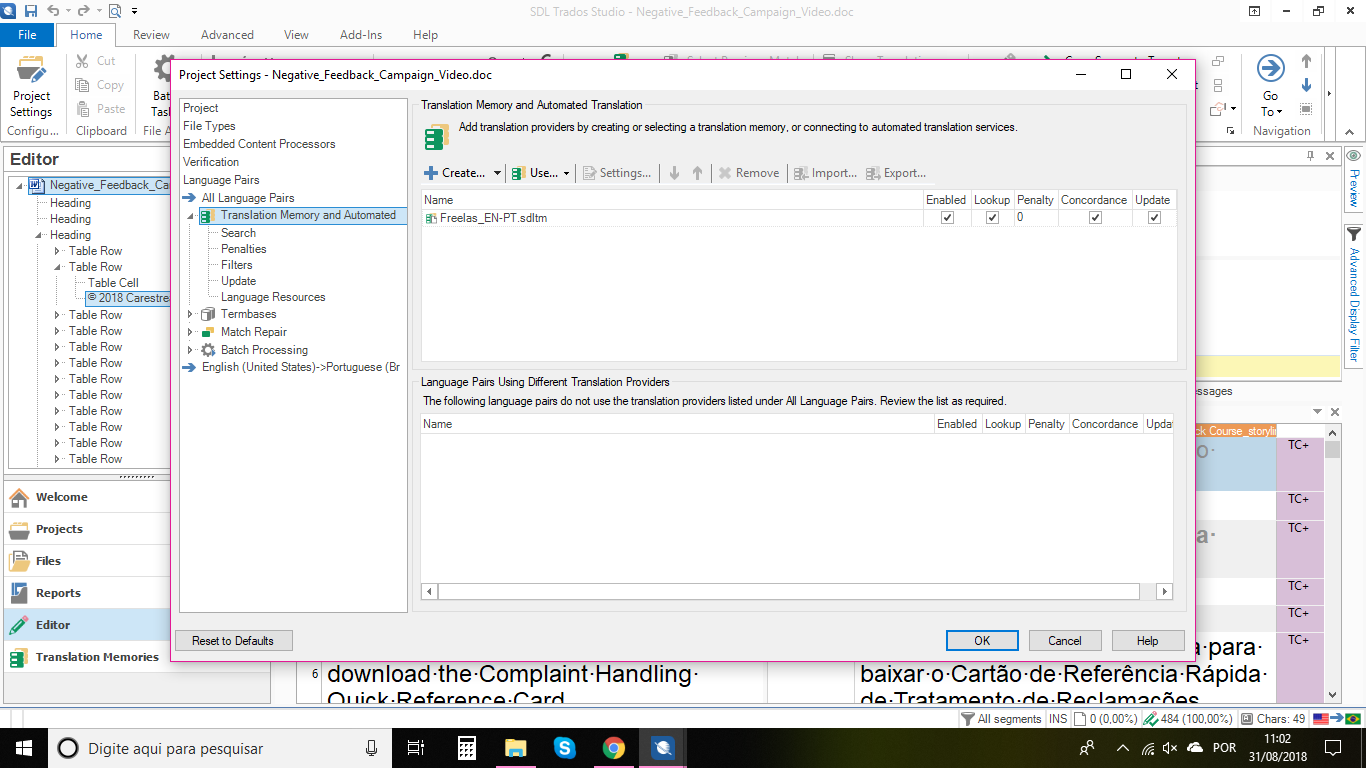Viewport: 1366px width, 768px height.
Task: Expand the Match Repair tree node
Action: point(190,332)
